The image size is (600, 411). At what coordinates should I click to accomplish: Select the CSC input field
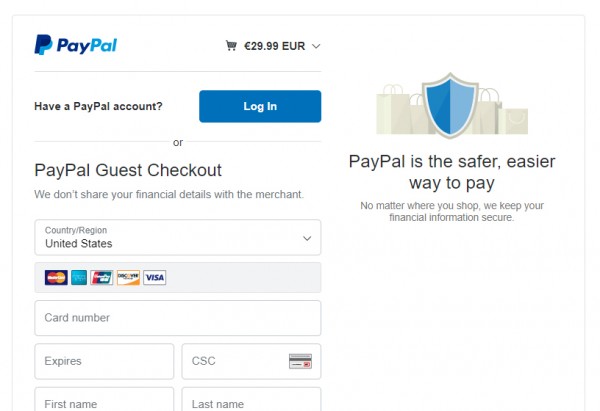tap(235, 361)
